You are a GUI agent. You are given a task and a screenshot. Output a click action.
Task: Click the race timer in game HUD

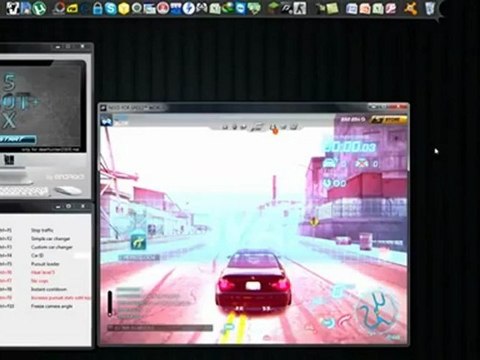click(350, 147)
